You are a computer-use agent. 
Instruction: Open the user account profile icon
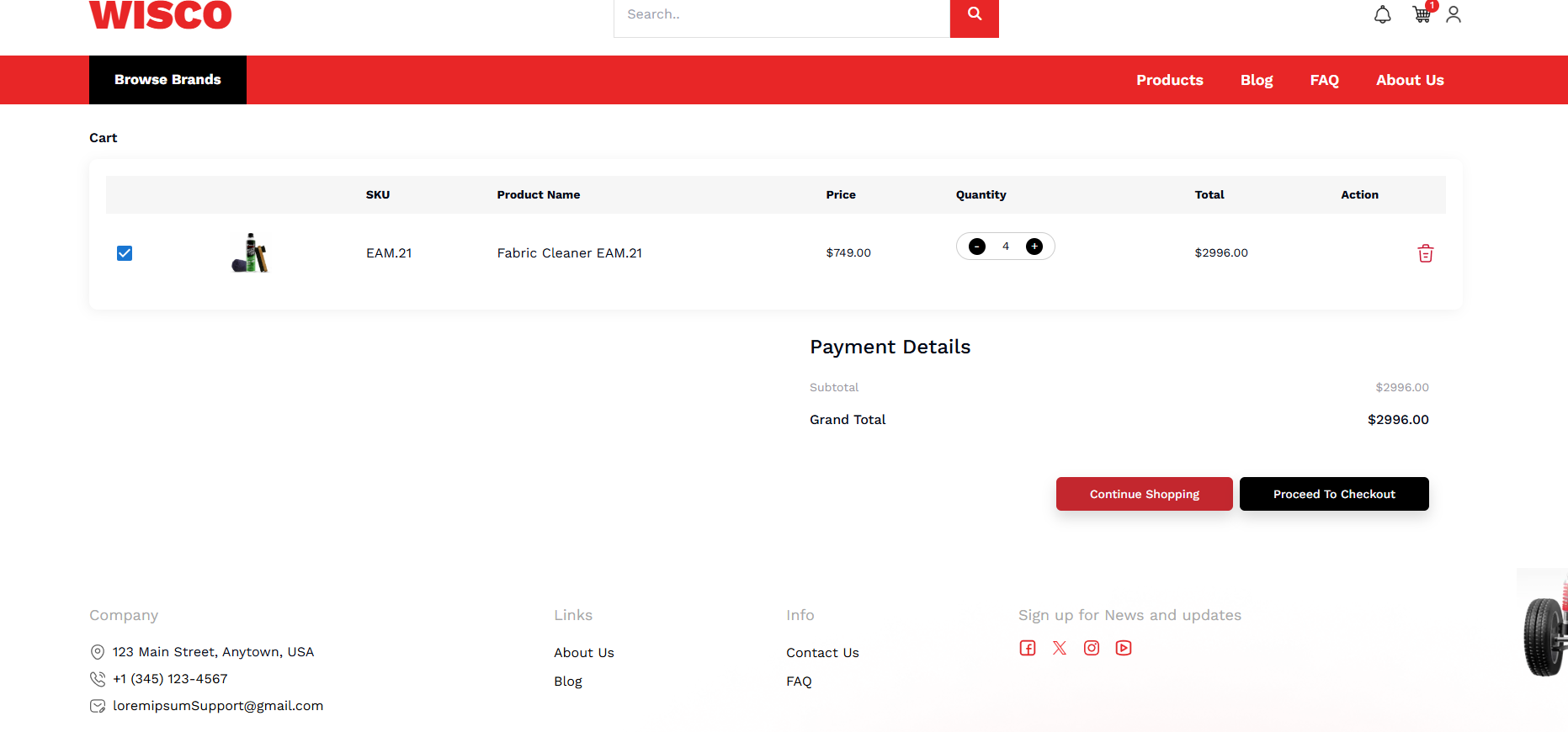coord(1454,14)
